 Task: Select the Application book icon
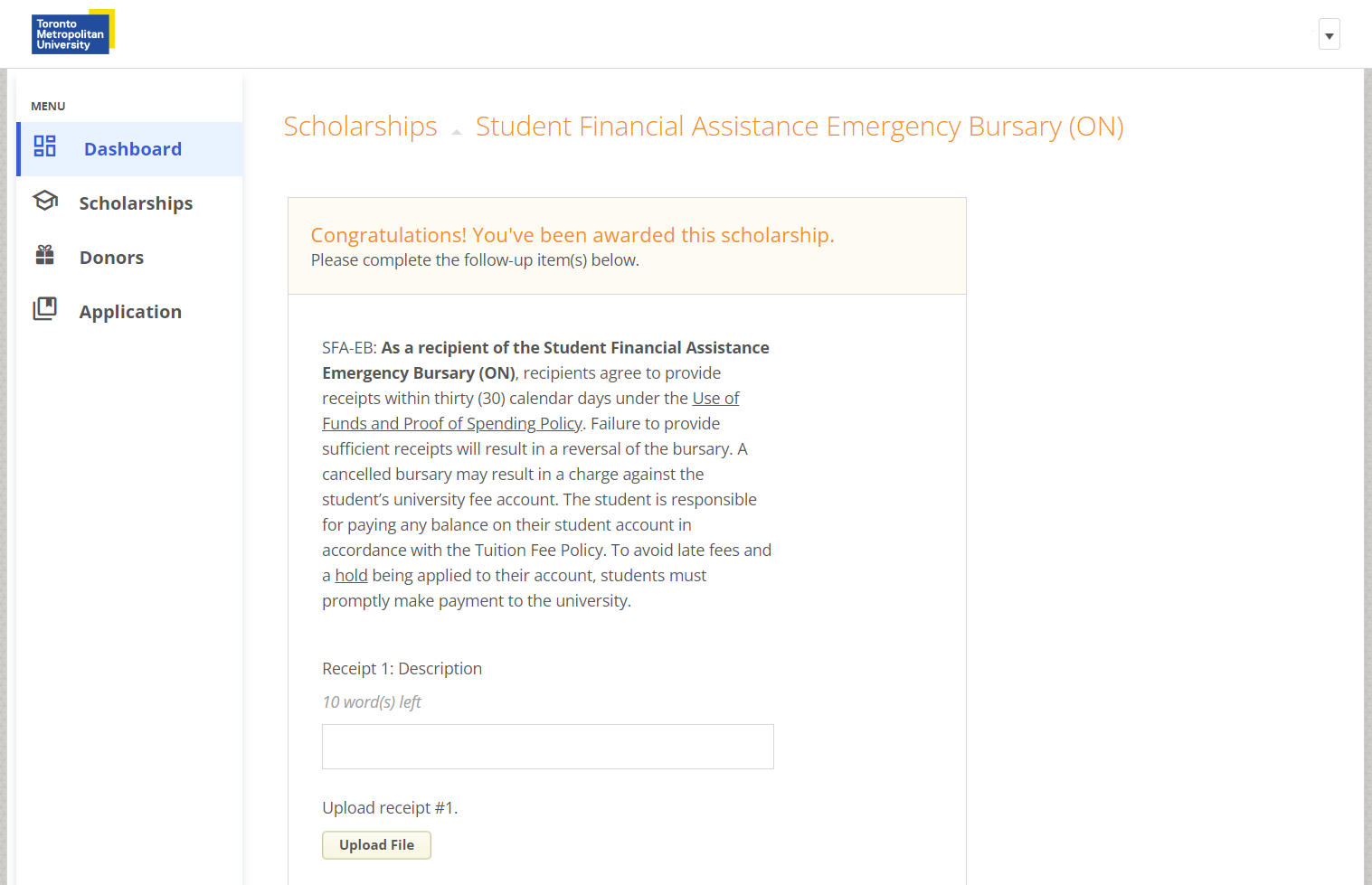44,308
